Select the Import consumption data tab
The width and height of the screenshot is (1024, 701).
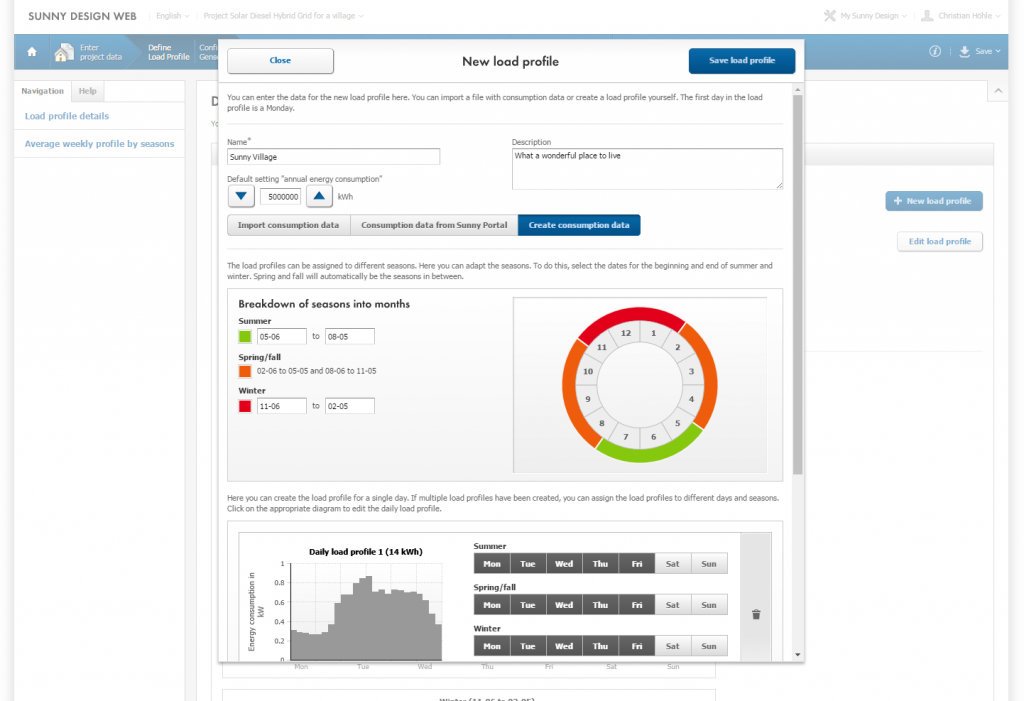pyautogui.click(x=288, y=225)
